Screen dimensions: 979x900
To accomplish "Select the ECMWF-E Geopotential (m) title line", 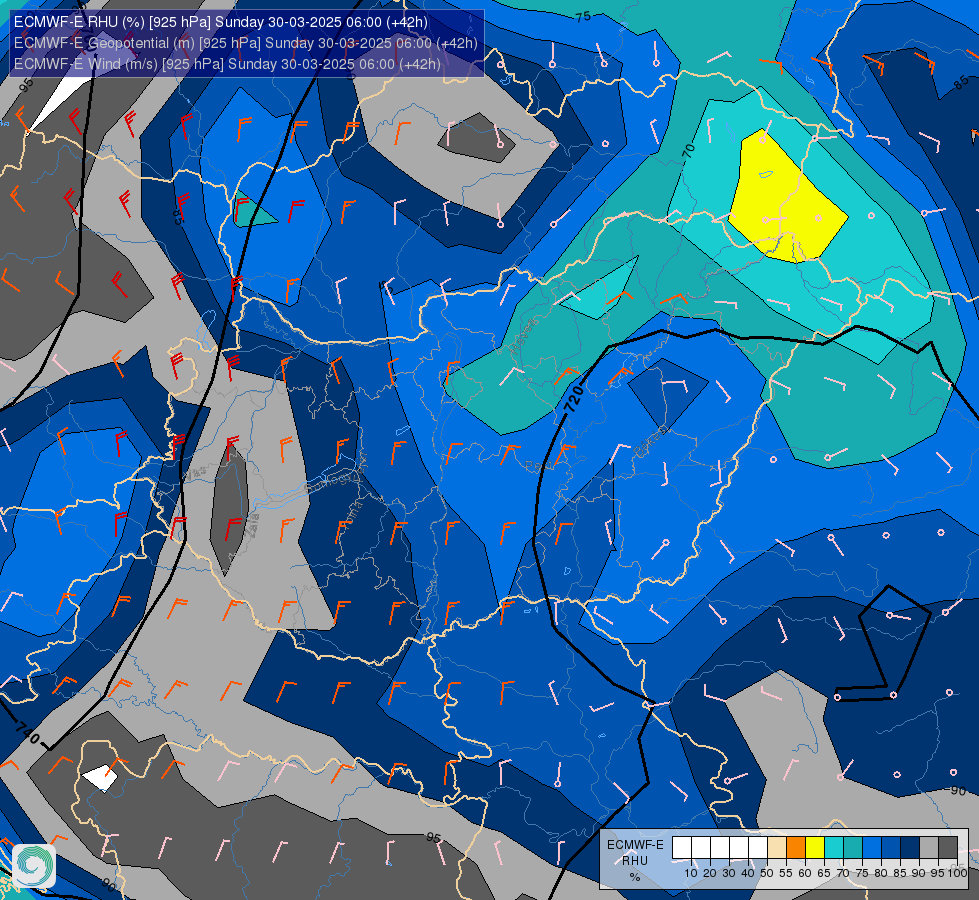I will click(245, 43).
